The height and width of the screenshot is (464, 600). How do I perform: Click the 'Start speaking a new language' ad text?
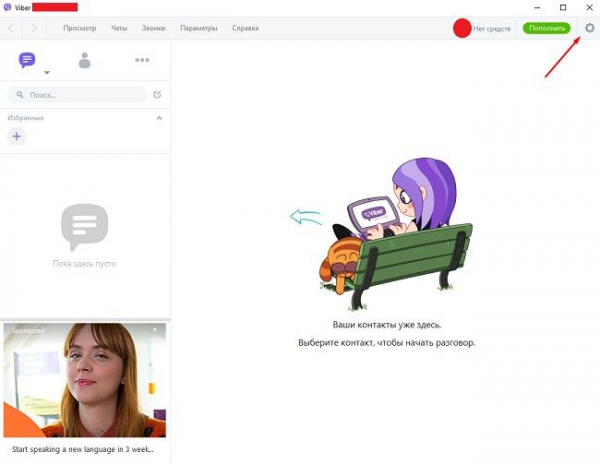tap(83, 449)
